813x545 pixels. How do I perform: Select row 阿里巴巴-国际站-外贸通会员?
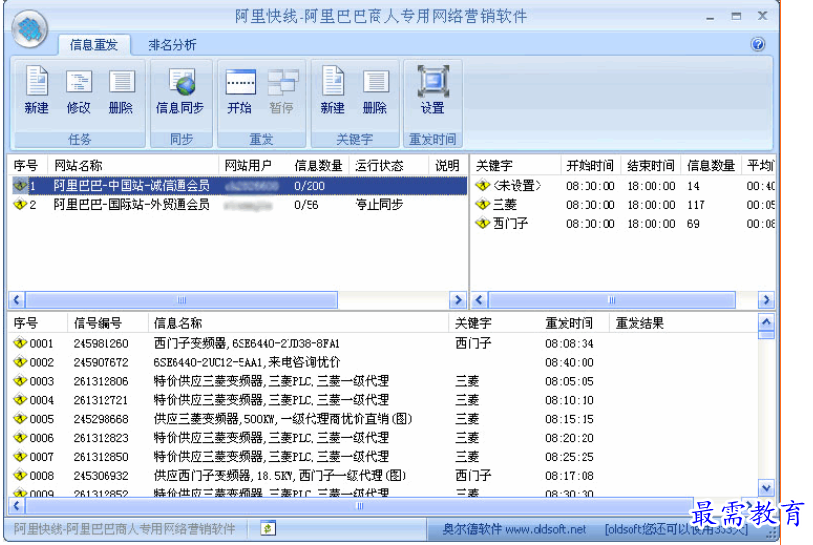coord(239,205)
